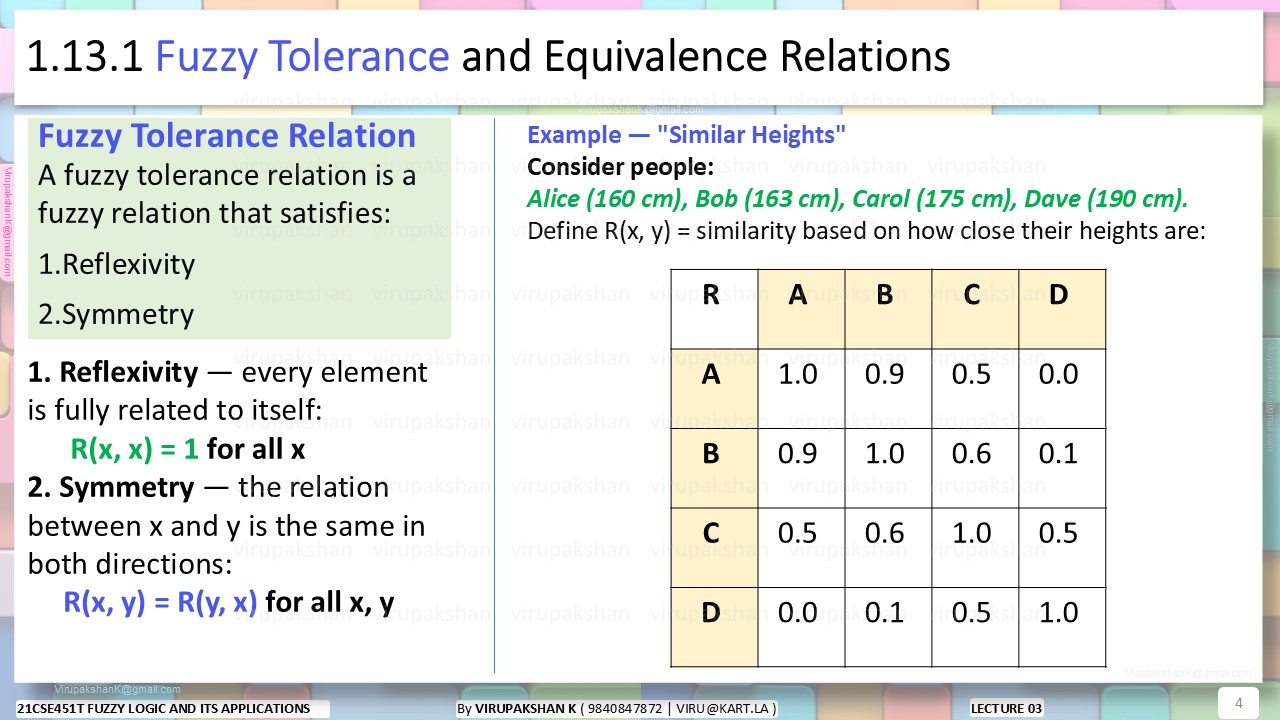Click cell row A column C value 0.5

(975, 388)
